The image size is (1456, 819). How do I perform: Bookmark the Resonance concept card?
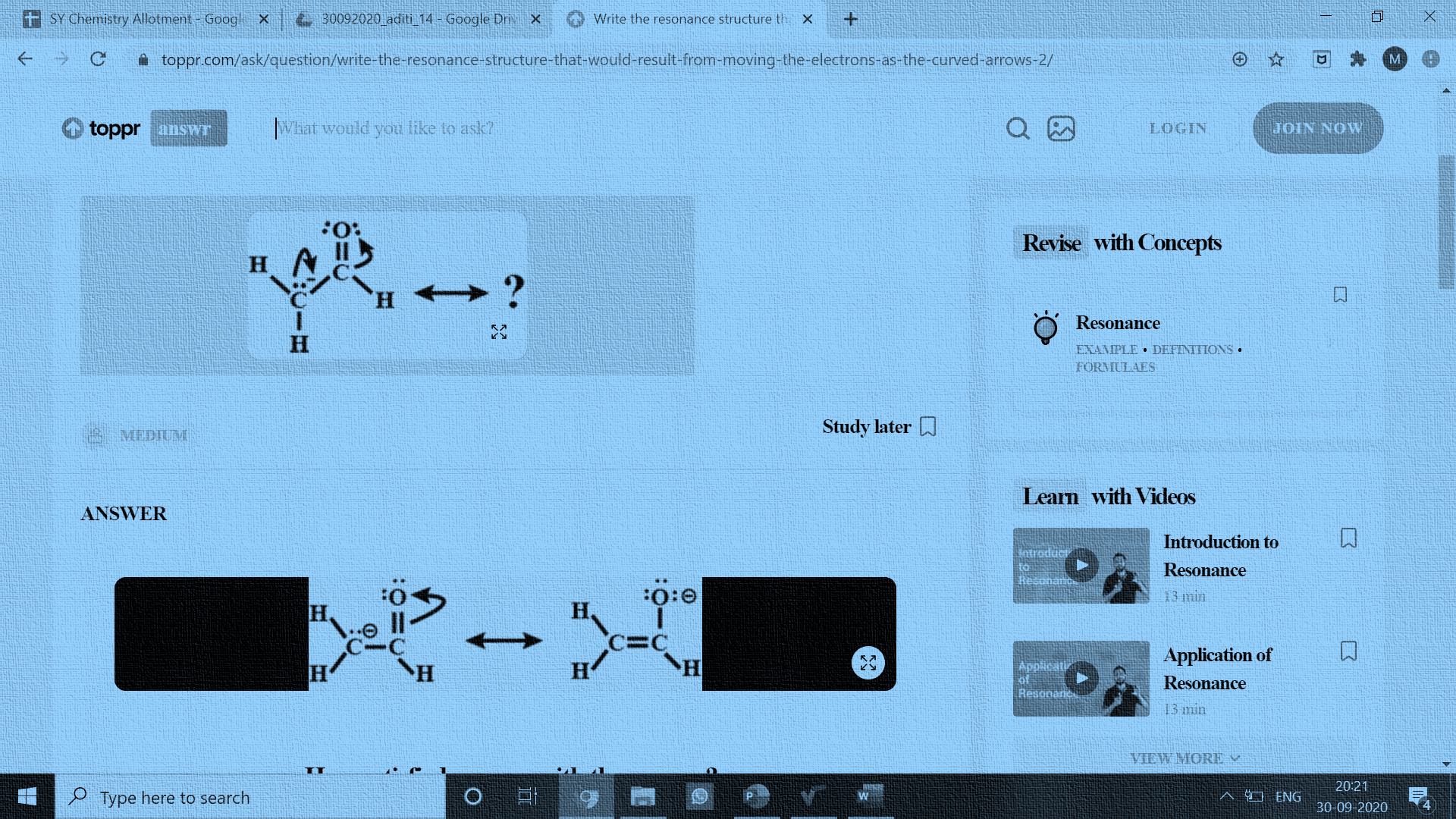point(1339,294)
